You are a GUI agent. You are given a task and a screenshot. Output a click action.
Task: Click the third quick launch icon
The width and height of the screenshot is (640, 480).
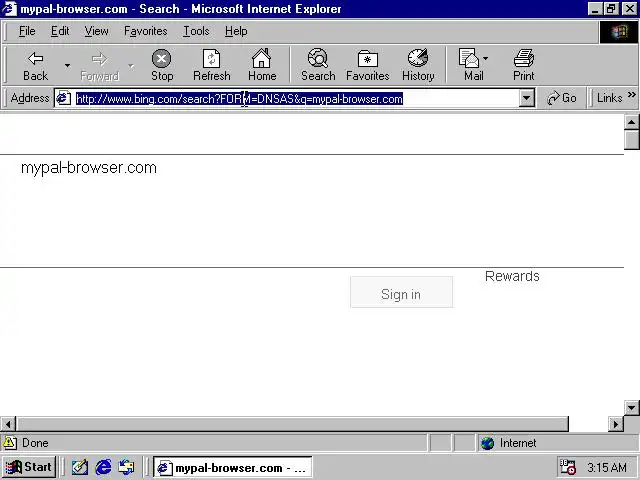(x=126, y=467)
